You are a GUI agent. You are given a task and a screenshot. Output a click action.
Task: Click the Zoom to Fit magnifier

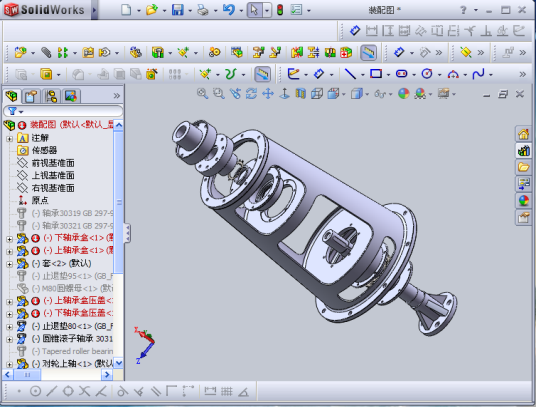(202, 93)
